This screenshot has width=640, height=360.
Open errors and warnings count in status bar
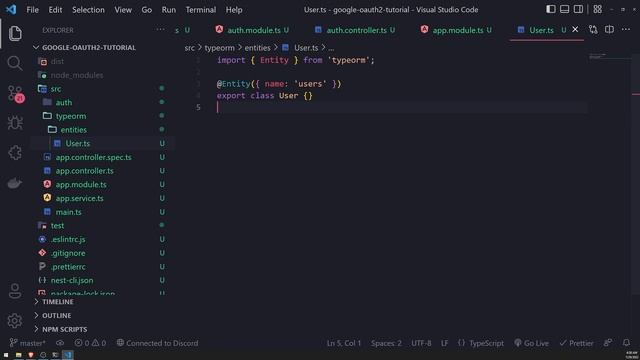tap(90, 343)
